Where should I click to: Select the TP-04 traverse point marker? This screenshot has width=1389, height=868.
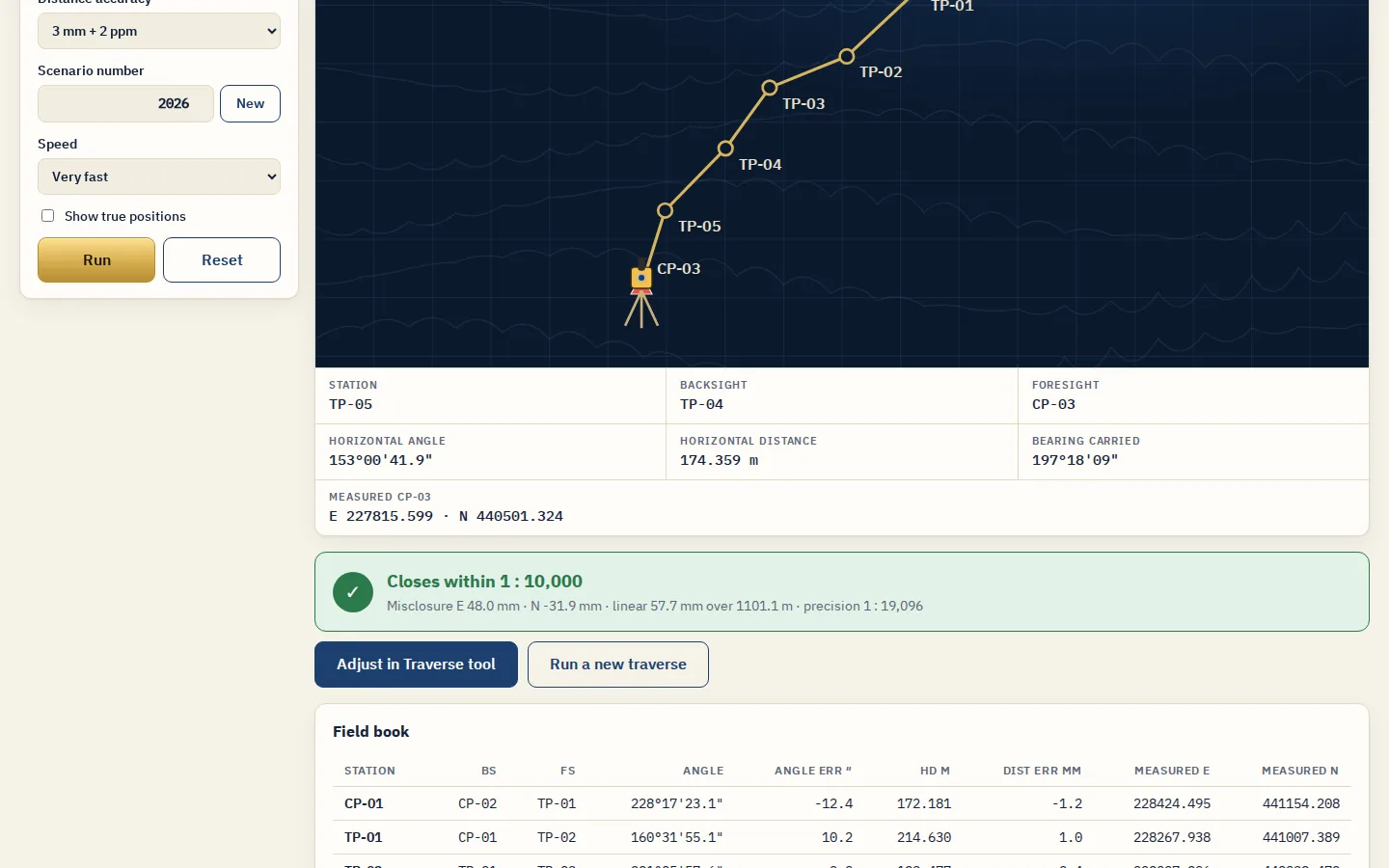[x=725, y=149]
